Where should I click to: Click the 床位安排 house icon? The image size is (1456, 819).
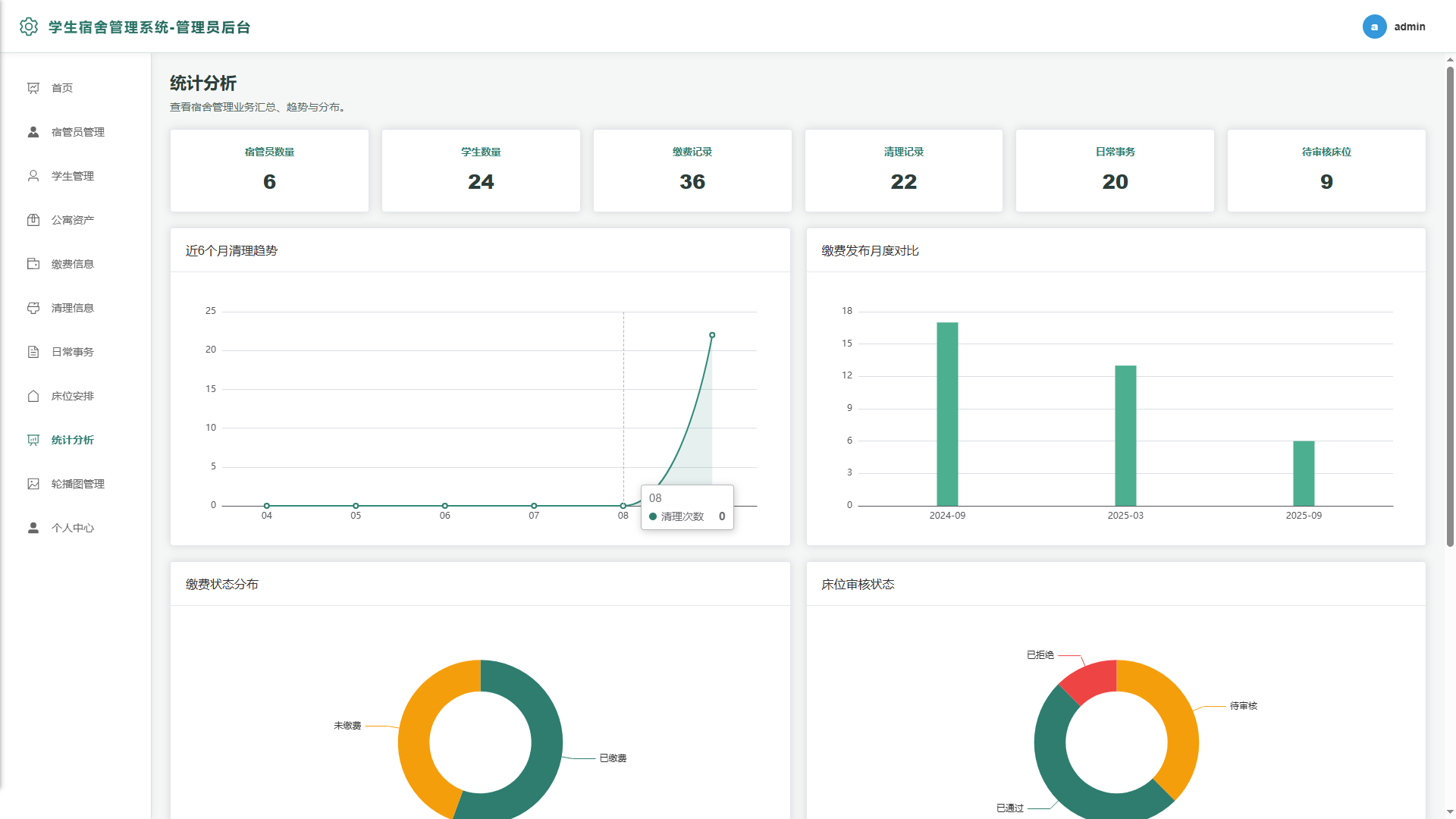pyautogui.click(x=33, y=396)
